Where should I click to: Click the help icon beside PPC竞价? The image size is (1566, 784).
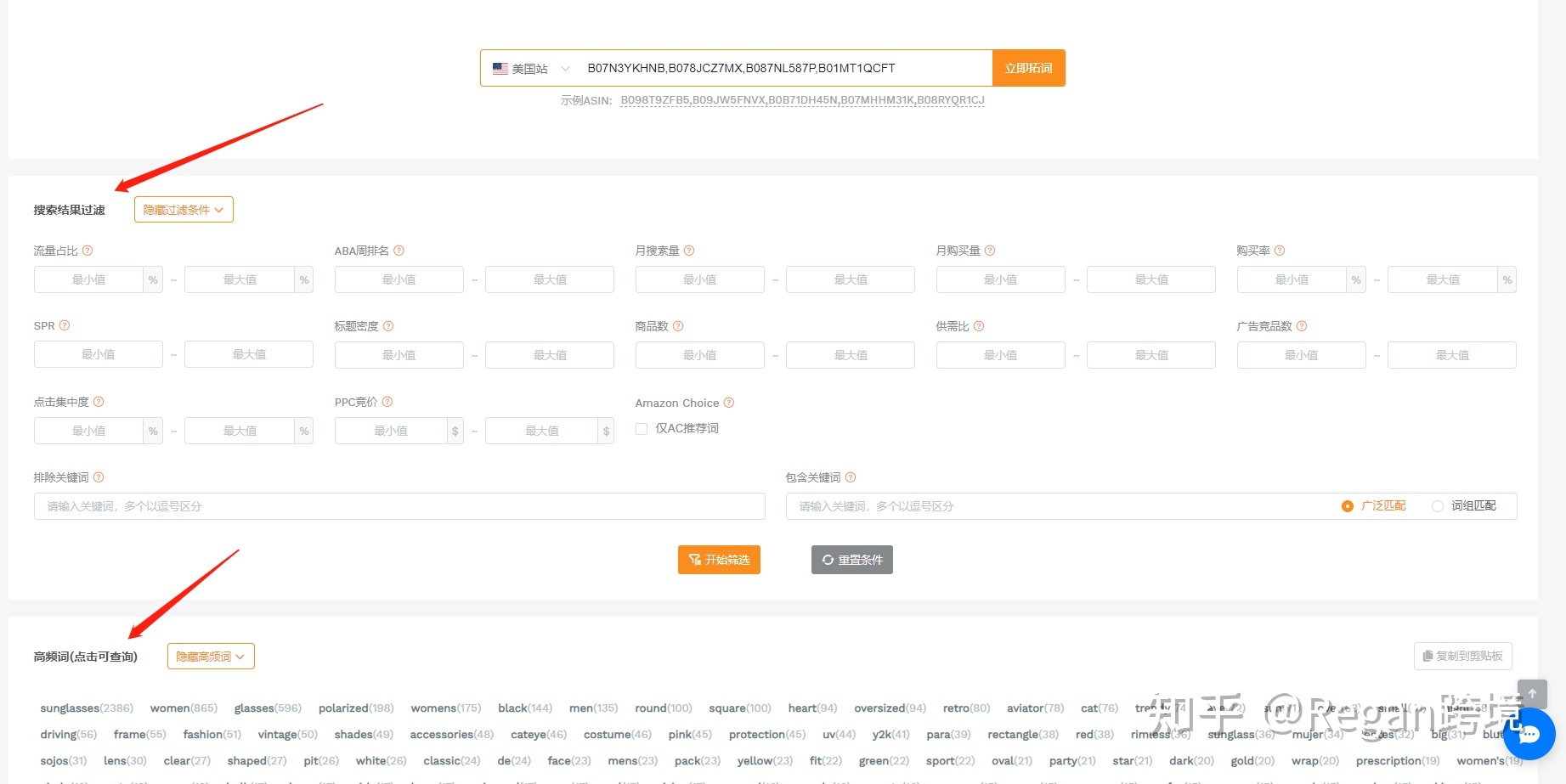click(x=387, y=402)
